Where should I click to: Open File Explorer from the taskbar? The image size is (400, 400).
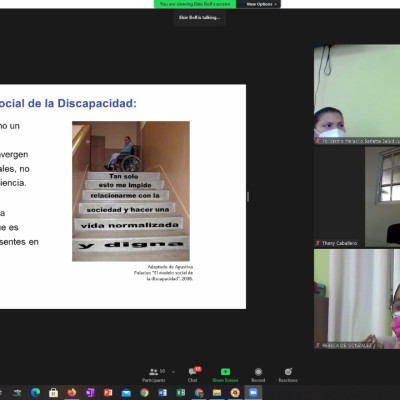217,393
